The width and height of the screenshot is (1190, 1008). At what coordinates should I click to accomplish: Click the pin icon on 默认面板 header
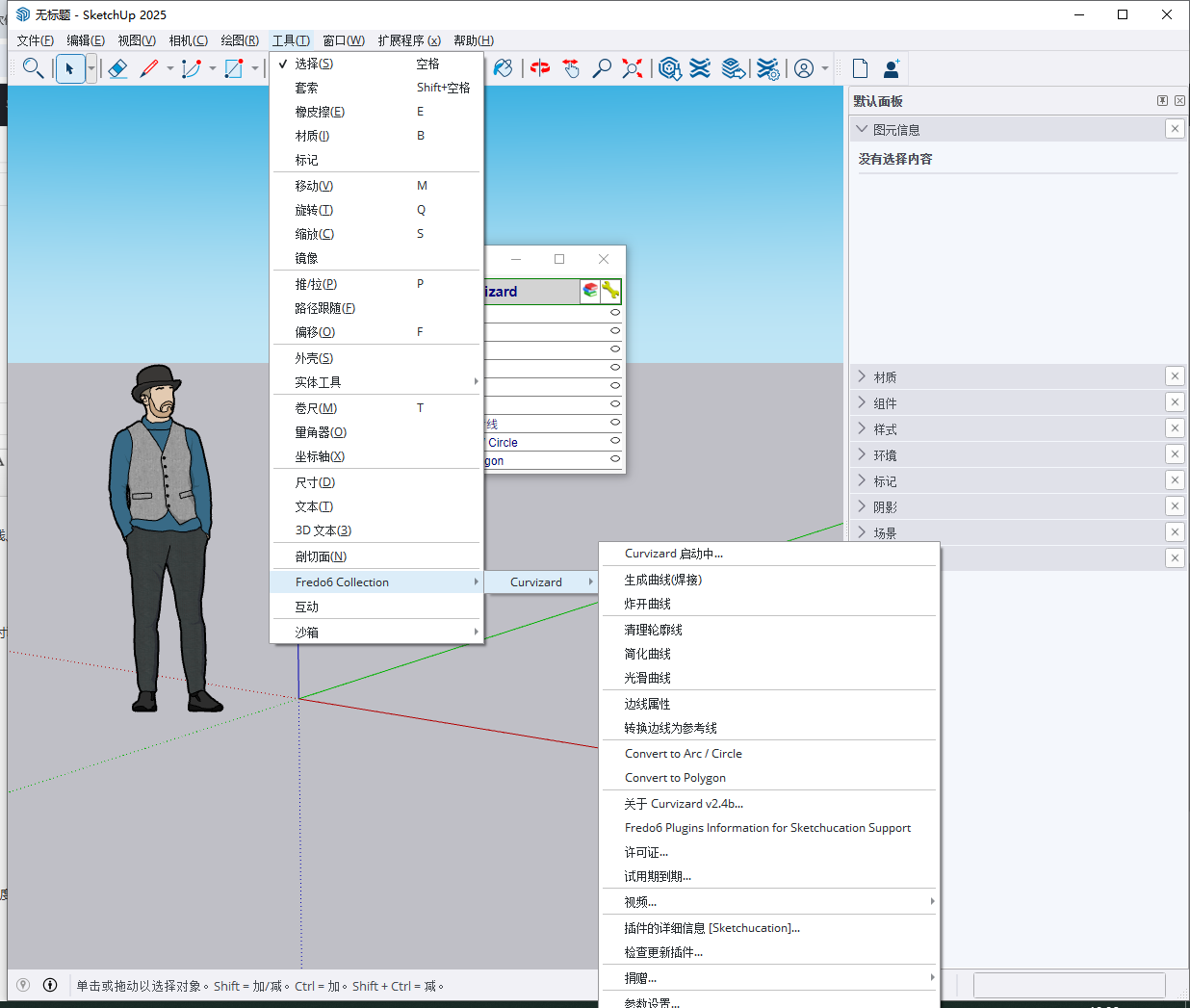pyautogui.click(x=1162, y=100)
